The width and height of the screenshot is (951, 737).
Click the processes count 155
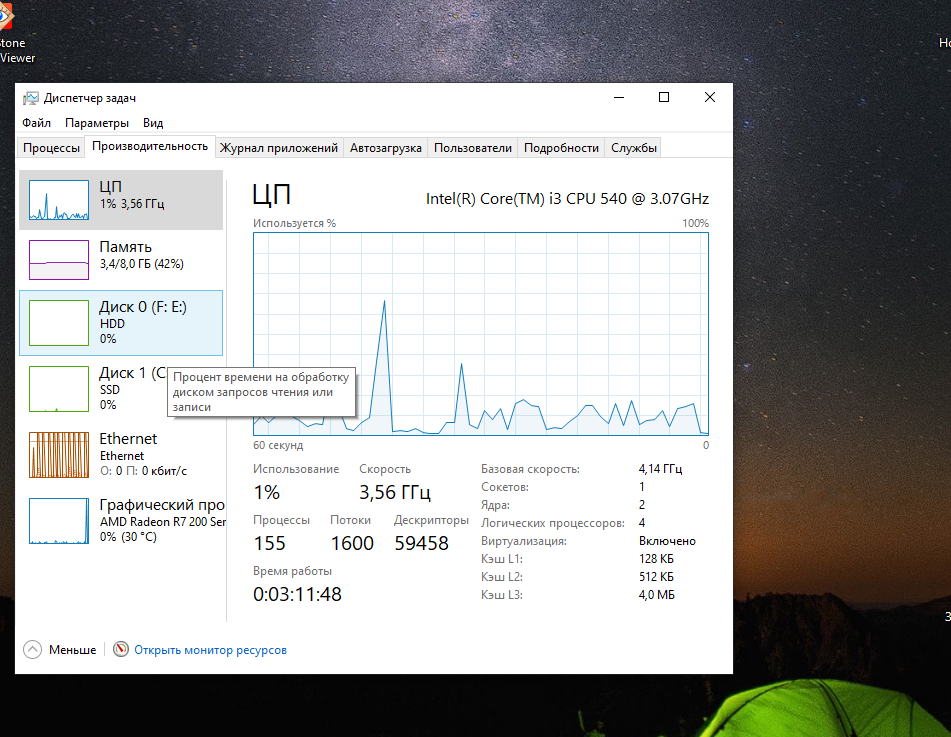tap(269, 543)
